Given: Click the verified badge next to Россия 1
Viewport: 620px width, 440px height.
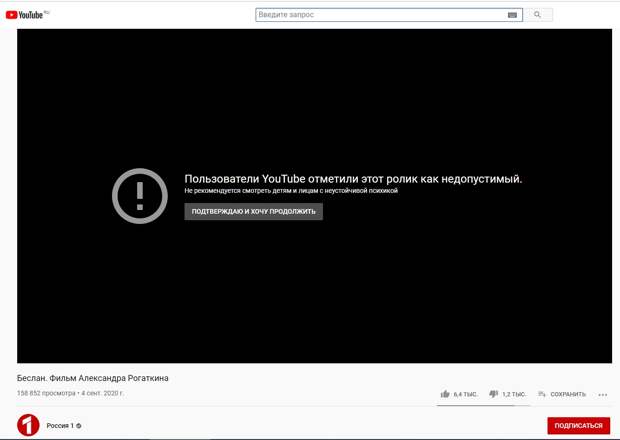Looking at the screenshot, I should (79, 426).
